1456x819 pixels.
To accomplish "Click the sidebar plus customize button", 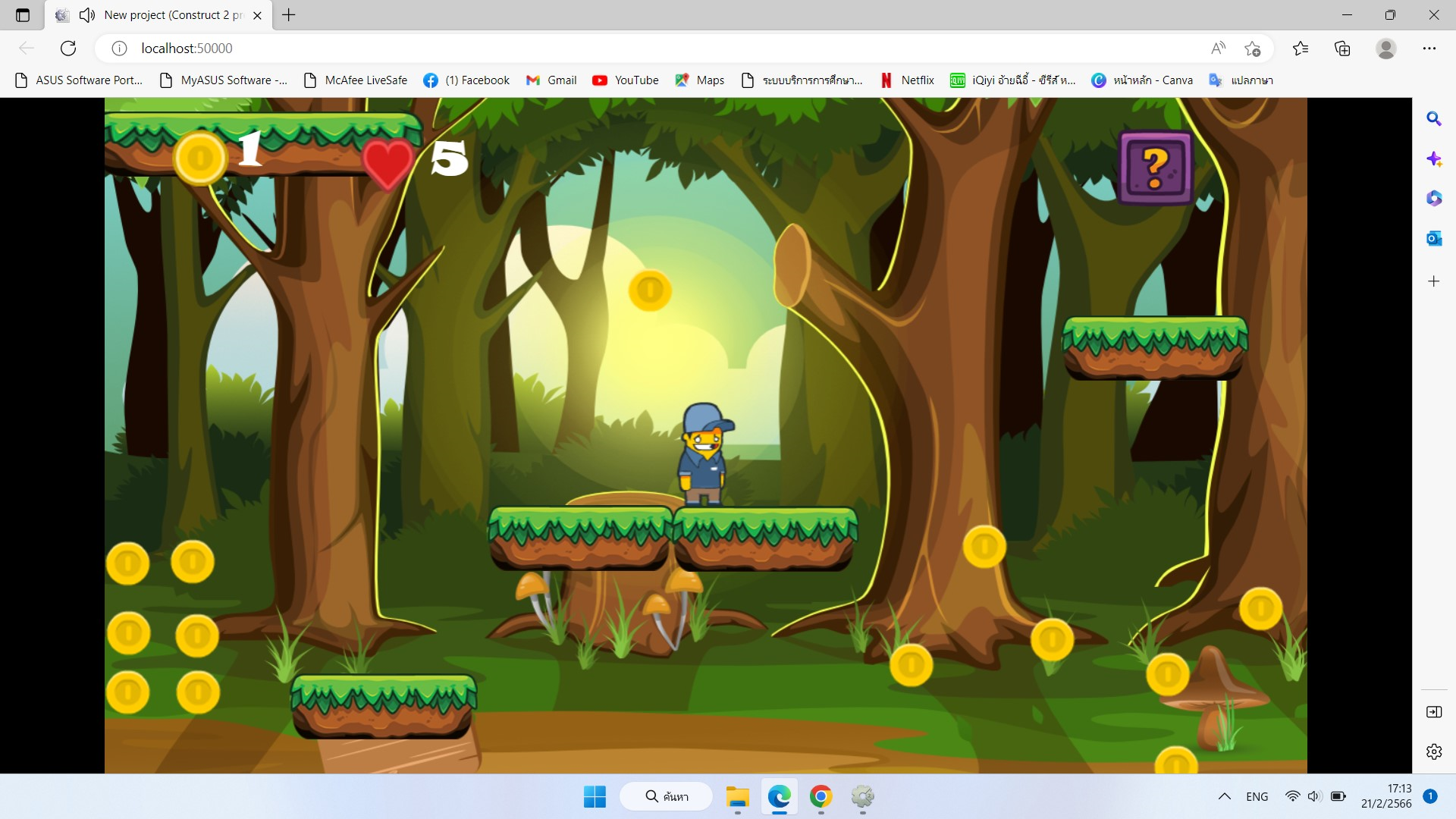I will (1433, 281).
